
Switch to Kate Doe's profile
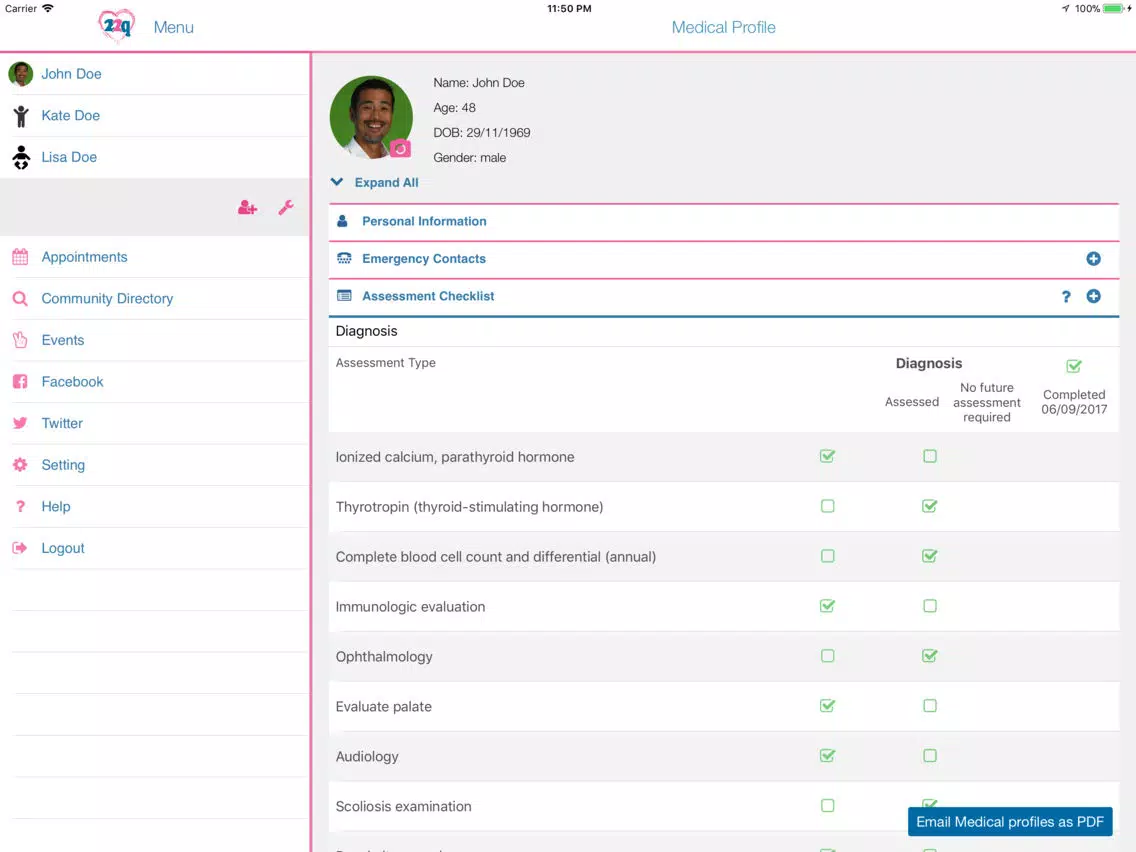(155, 116)
